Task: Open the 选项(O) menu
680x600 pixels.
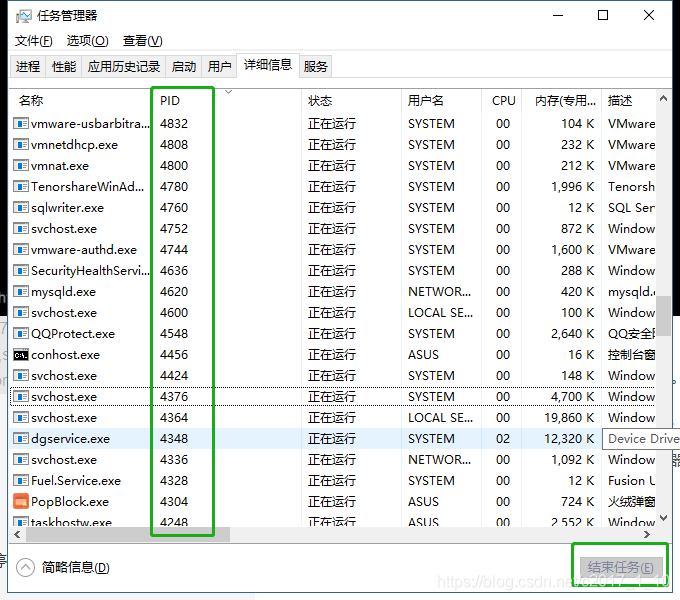Action: pos(88,41)
